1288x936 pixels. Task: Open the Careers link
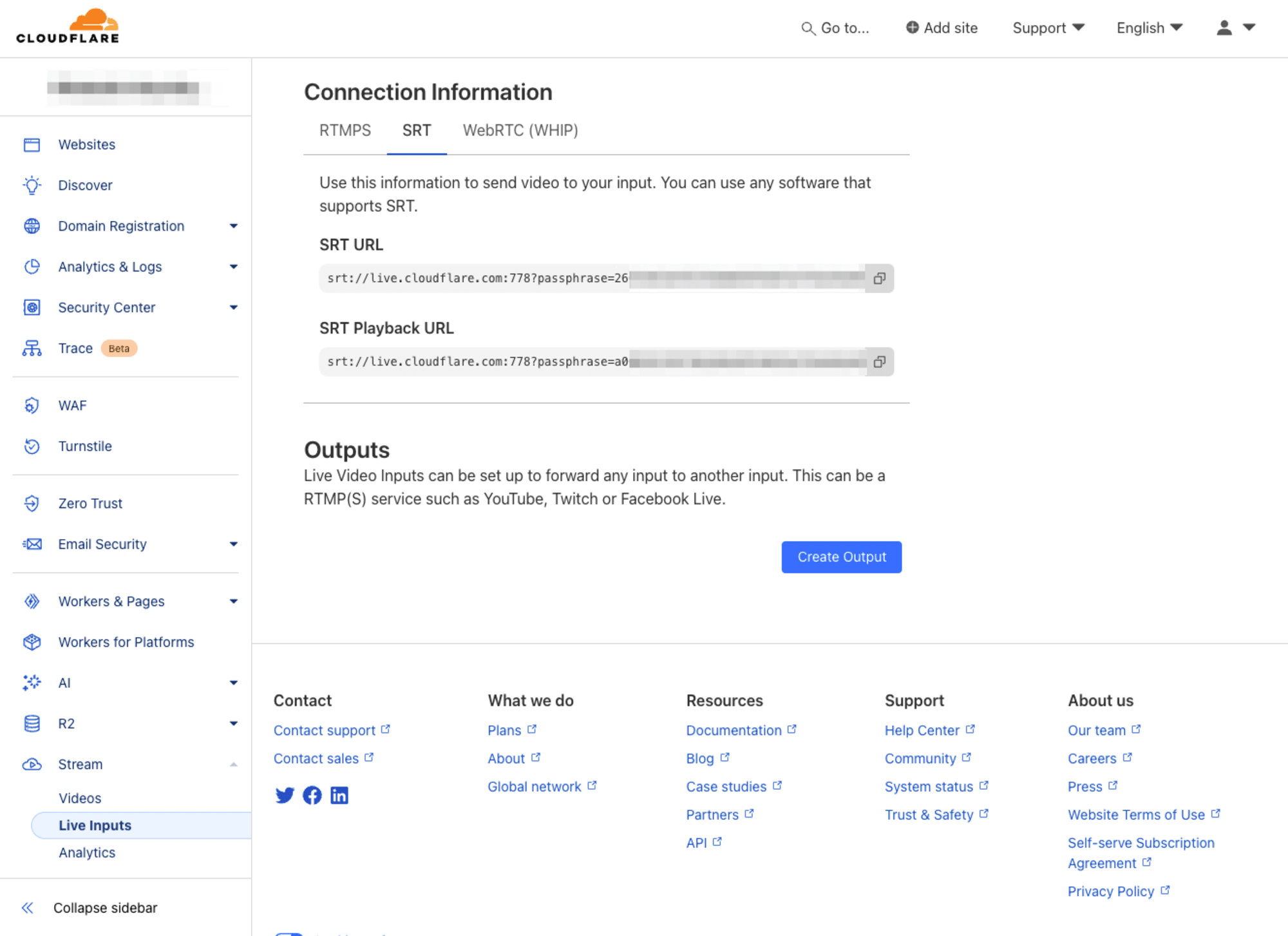click(1100, 759)
